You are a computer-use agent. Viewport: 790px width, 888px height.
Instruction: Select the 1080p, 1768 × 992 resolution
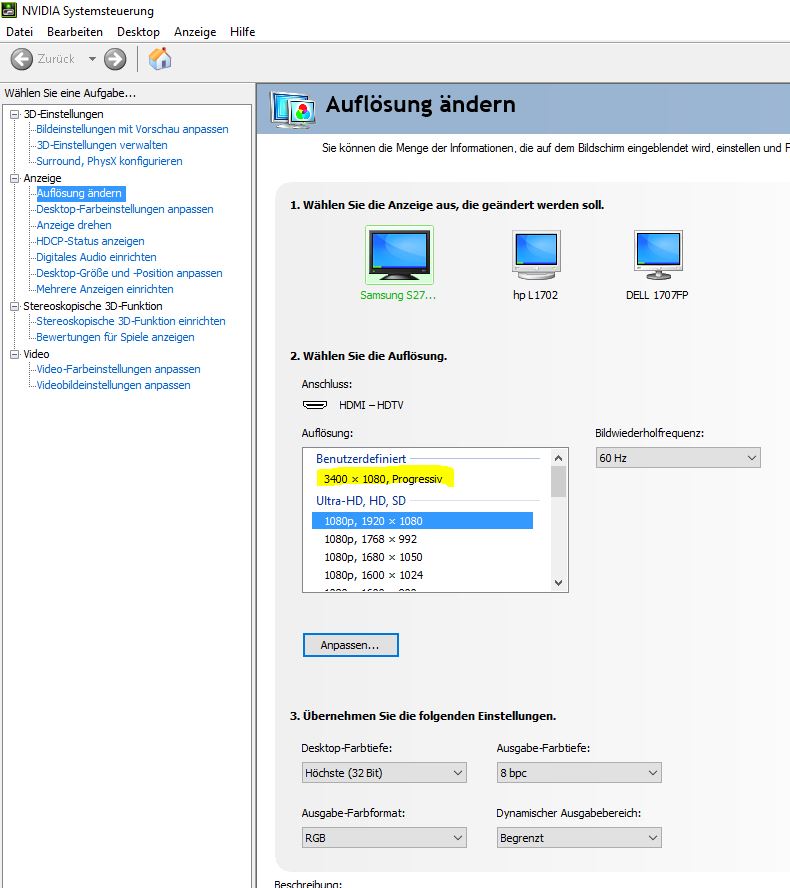coord(370,539)
